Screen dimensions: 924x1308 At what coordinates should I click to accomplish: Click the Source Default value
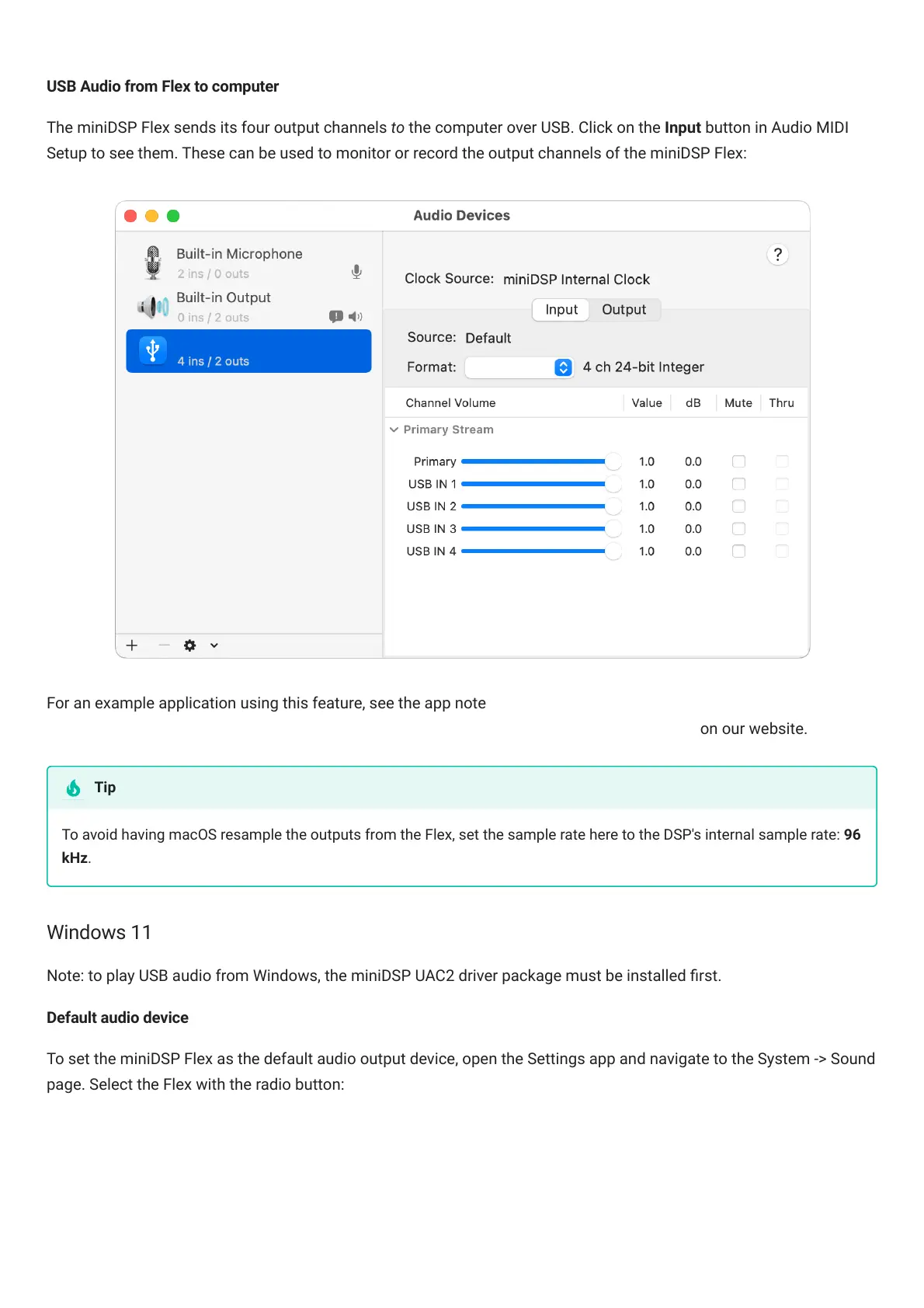coord(488,338)
